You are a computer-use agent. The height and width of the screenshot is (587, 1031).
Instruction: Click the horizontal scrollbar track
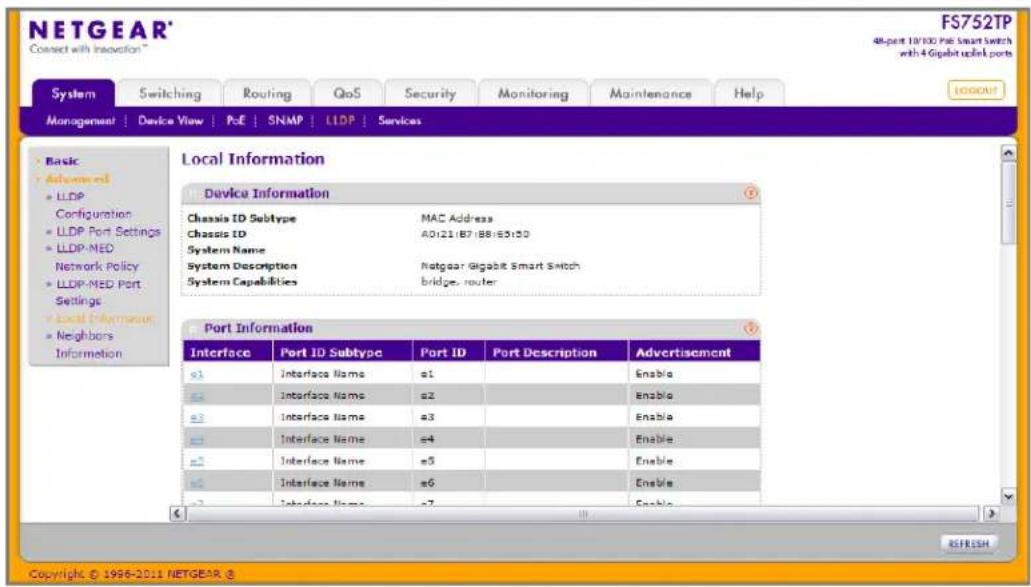[584, 513]
